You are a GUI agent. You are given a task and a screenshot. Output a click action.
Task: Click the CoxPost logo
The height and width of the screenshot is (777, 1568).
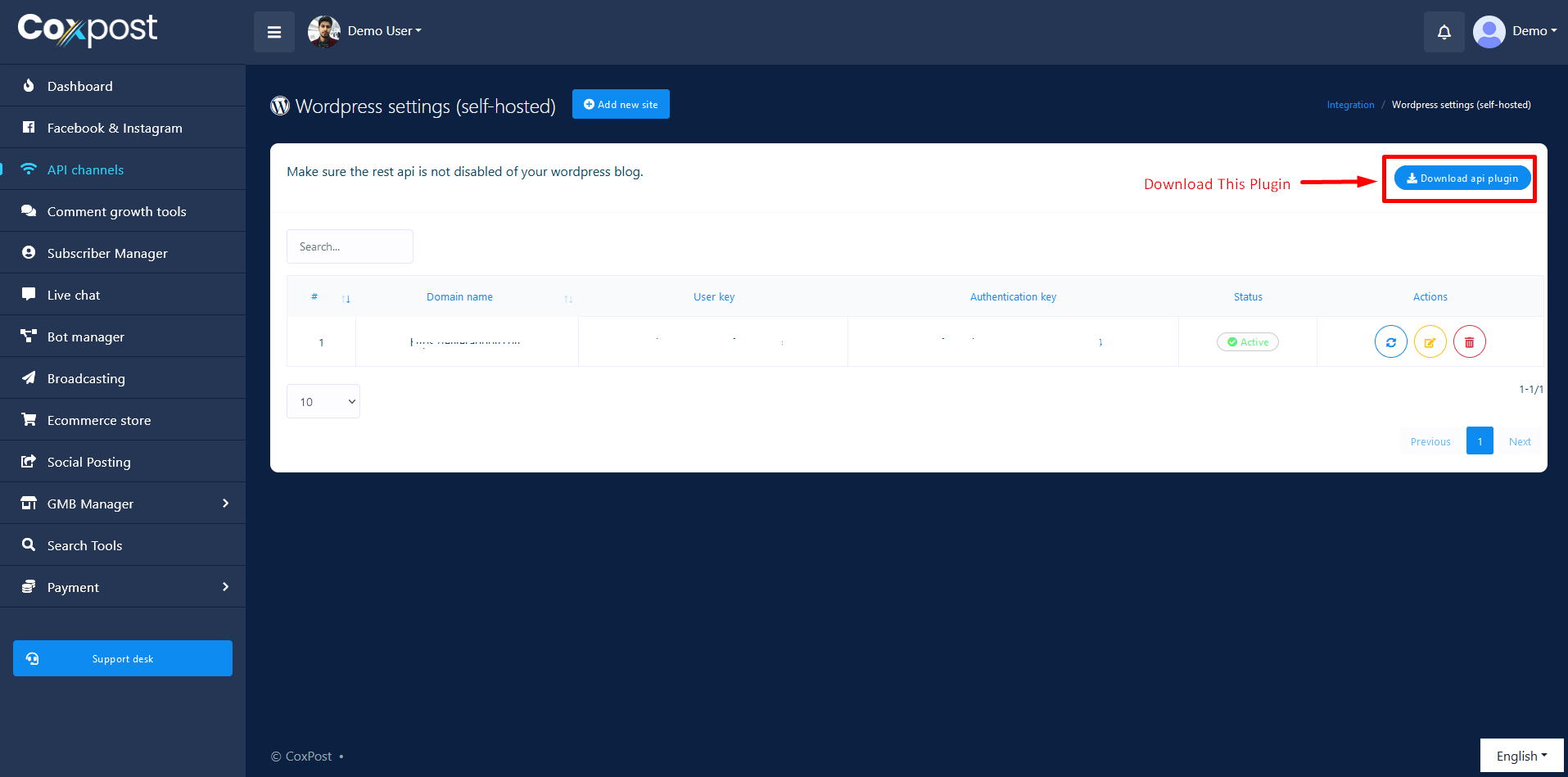pyautogui.click(x=88, y=29)
